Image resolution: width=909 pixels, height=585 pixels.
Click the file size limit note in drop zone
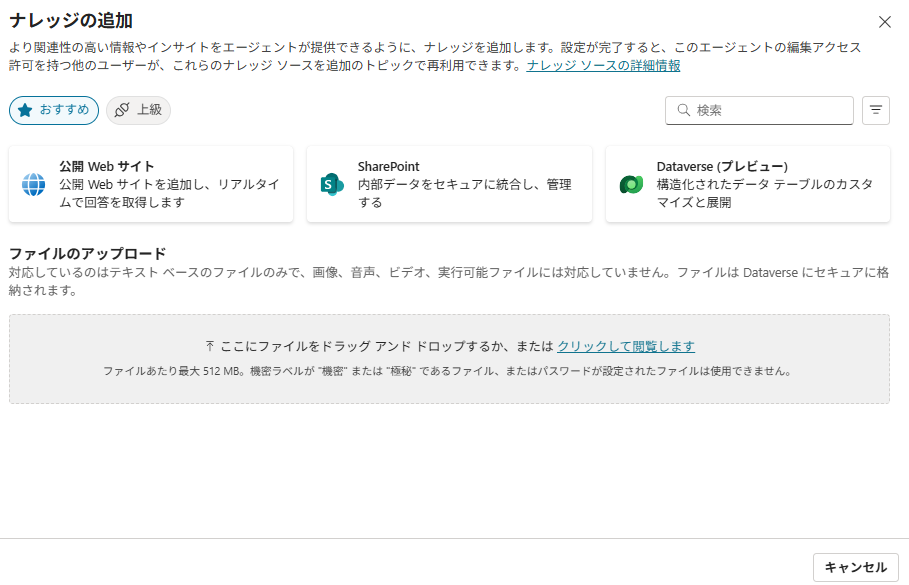[448, 371]
